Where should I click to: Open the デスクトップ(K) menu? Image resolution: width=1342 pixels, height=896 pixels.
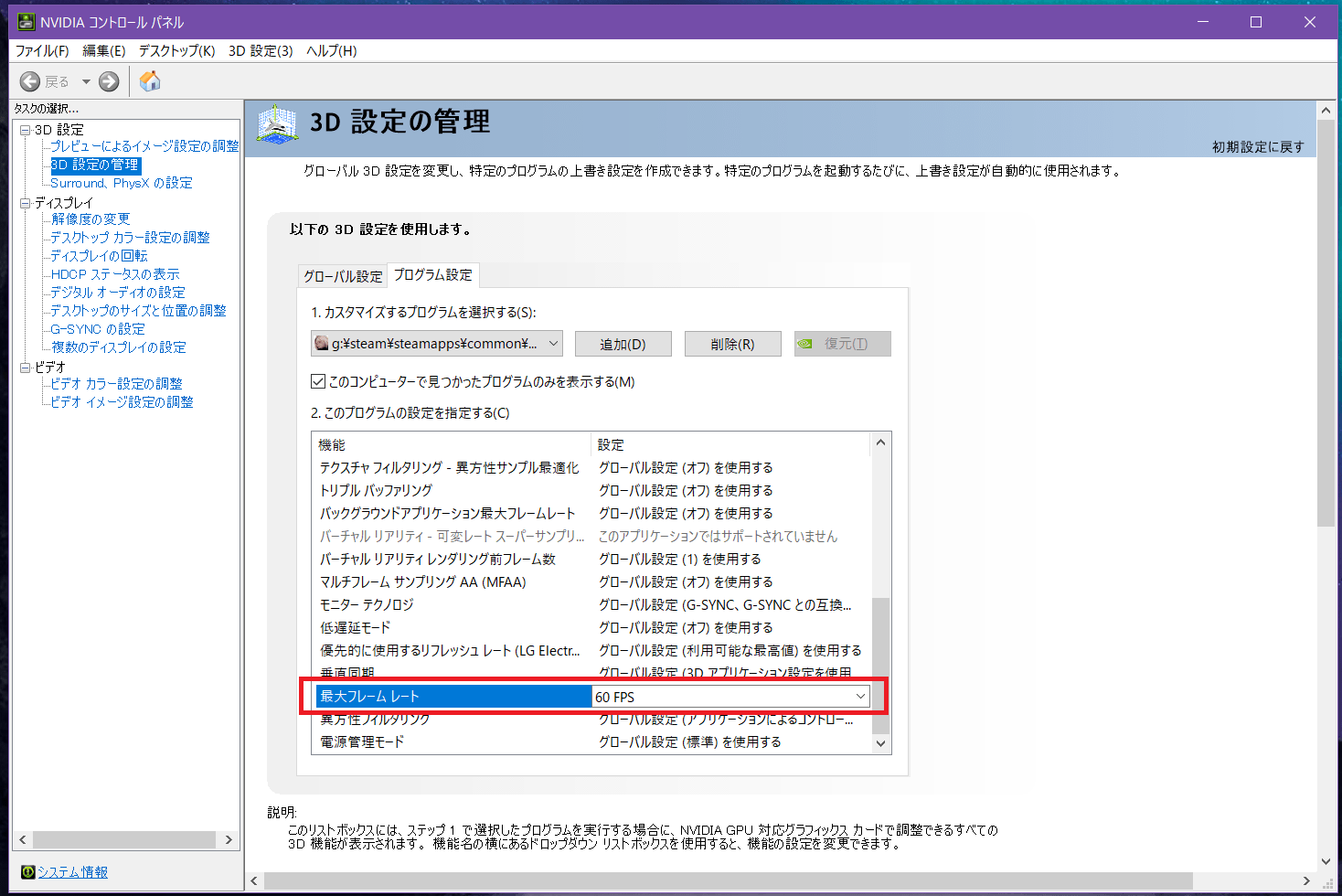pyautogui.click(x=176, y=50)
